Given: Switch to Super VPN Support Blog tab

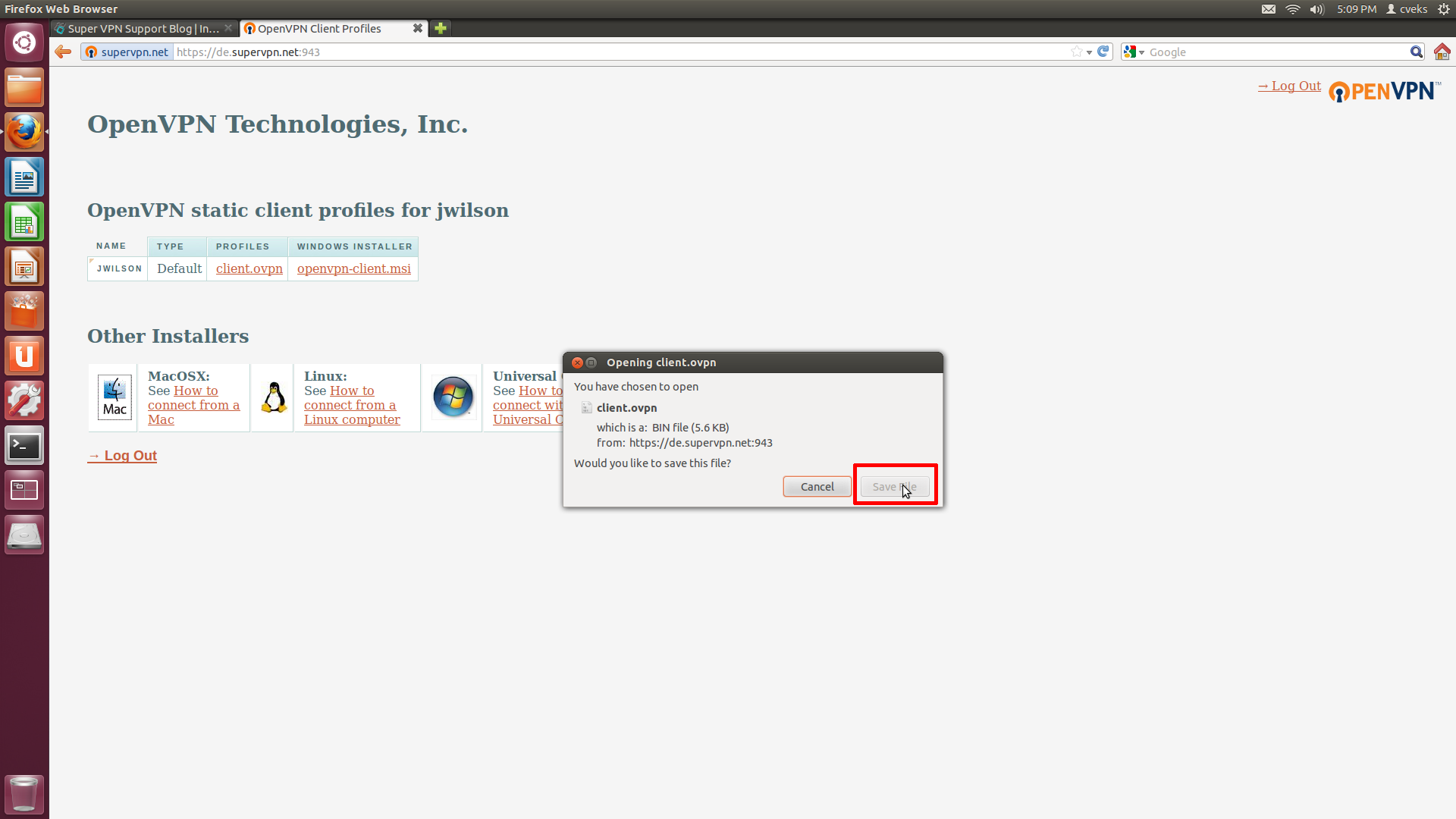Looking at the screenshot, I should coord(143,28).
